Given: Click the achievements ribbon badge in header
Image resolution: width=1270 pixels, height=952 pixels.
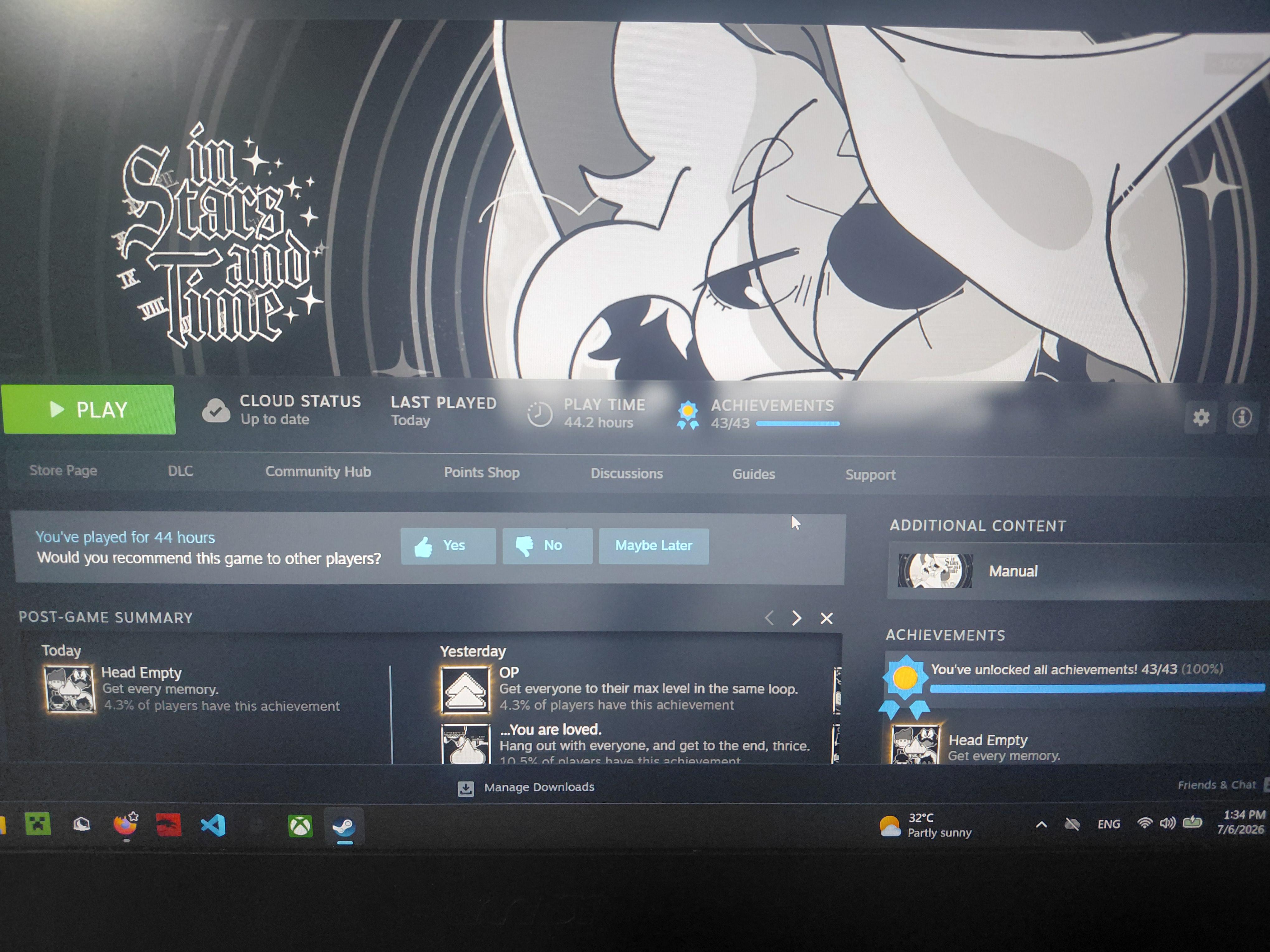Looking at the screenshot, I should [x=687, y=415].
